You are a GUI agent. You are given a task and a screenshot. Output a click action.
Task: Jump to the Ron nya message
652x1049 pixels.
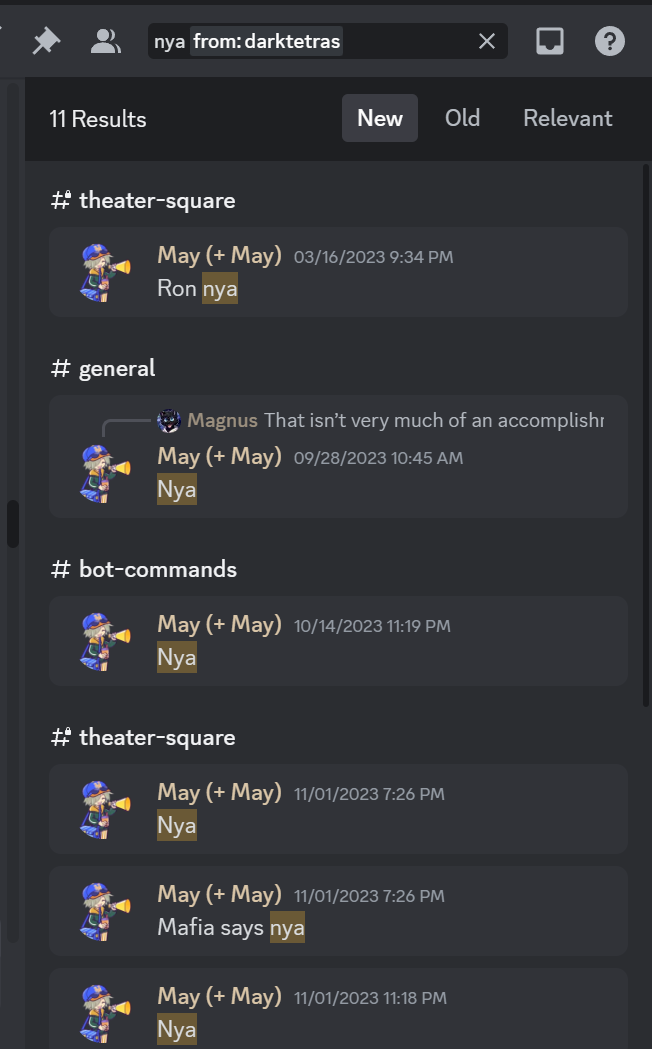[x=338, y=272]
